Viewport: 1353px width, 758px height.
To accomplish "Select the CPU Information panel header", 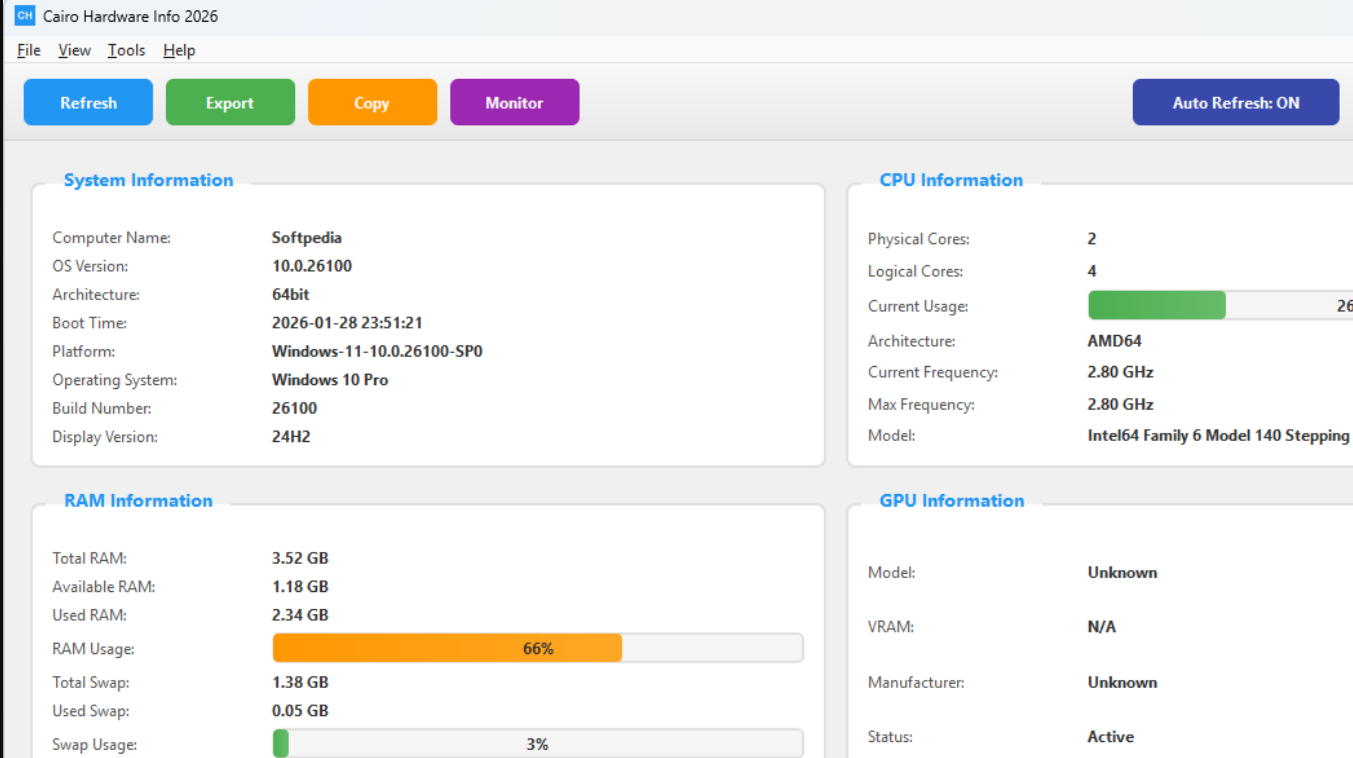I will [950, 180].
